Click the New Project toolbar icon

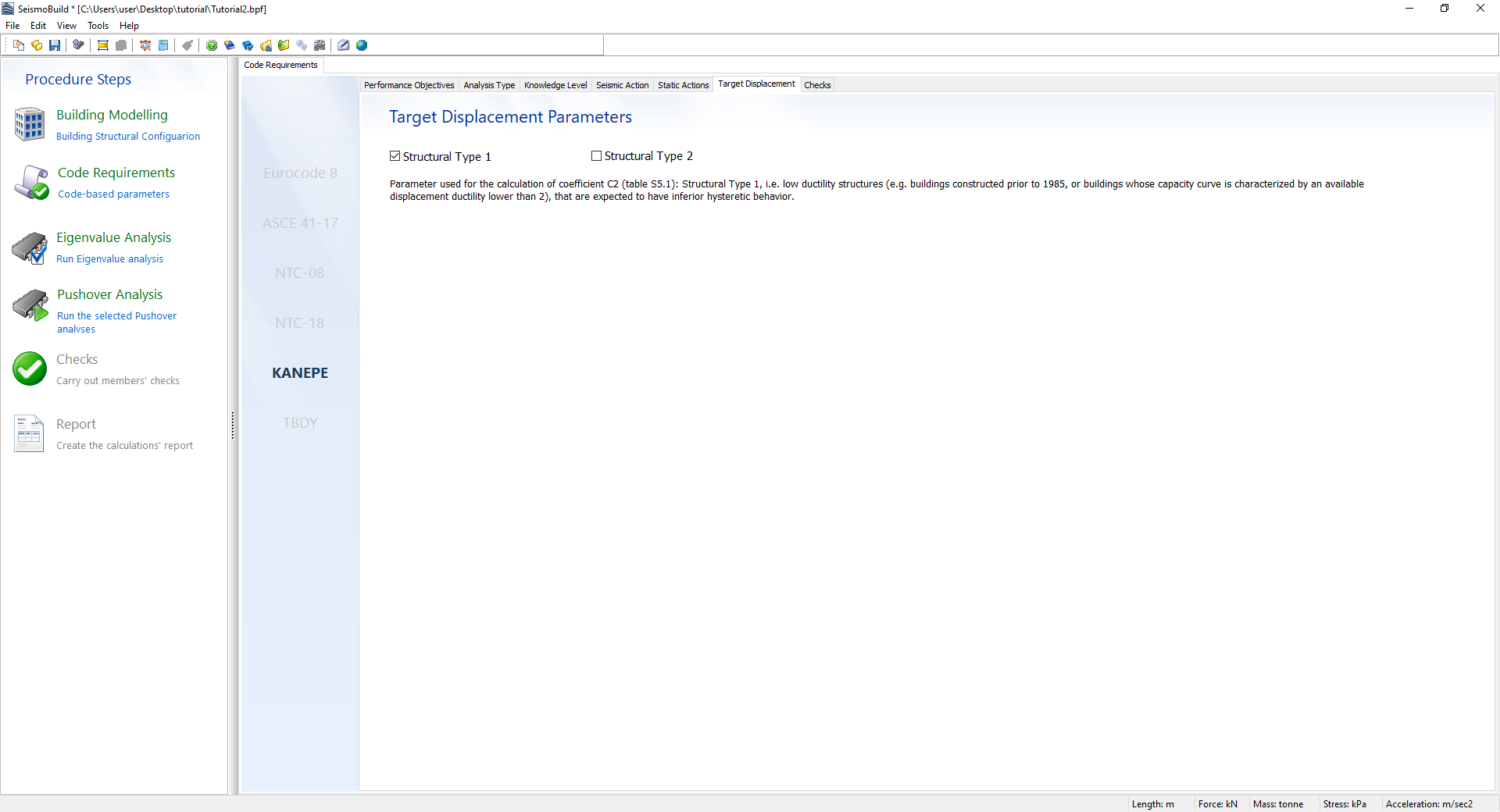tap(19, 45)
